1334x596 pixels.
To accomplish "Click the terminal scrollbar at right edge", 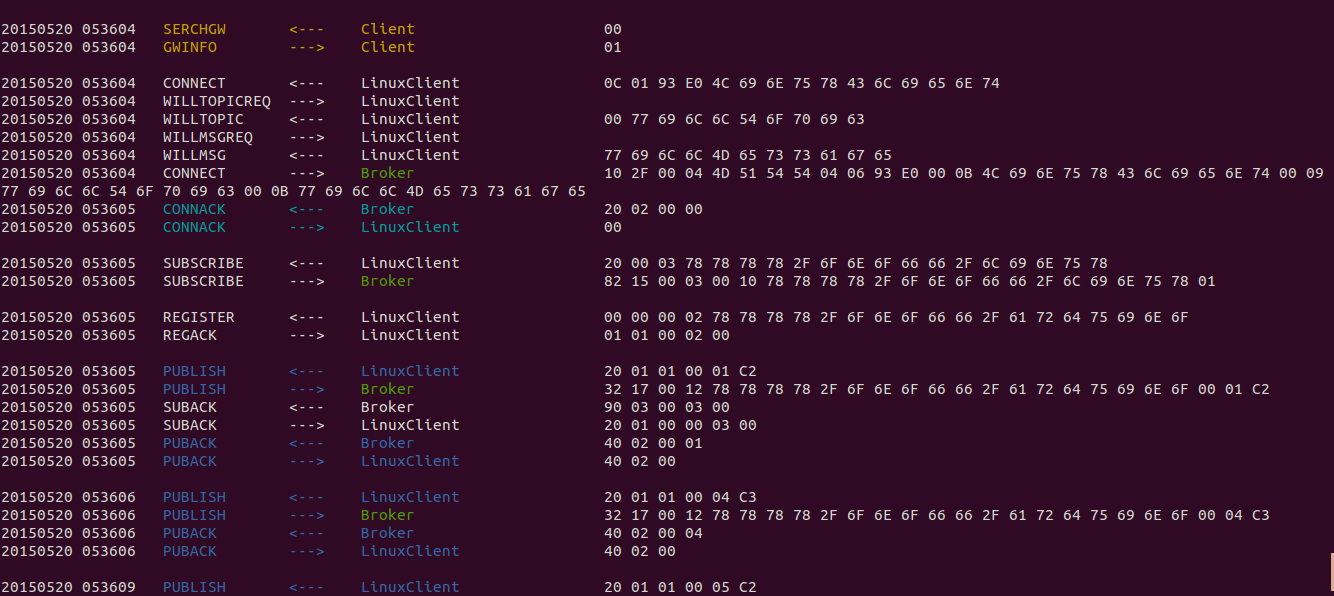I will (x=1330, y=570).
